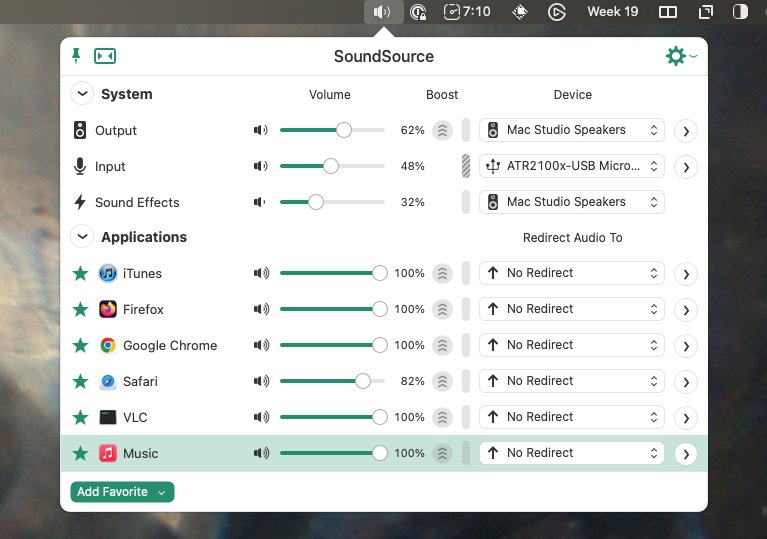Mute the Sound Effects speaker icon
The width and height of the screenshot is (767, 539).
pos(259,202)
